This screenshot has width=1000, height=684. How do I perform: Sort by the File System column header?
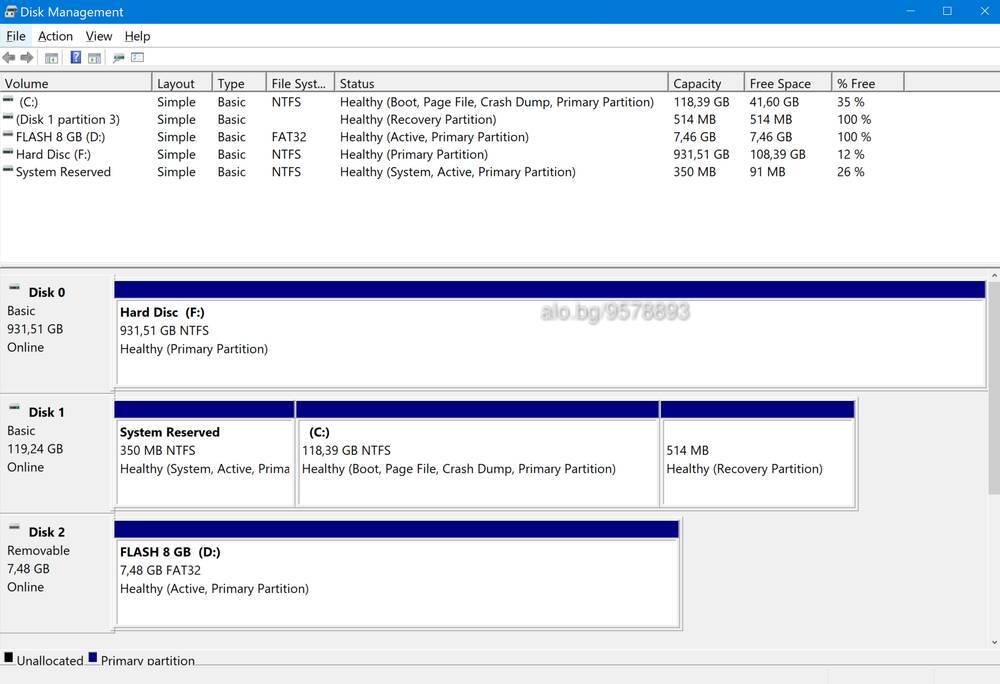pos(300,83)
